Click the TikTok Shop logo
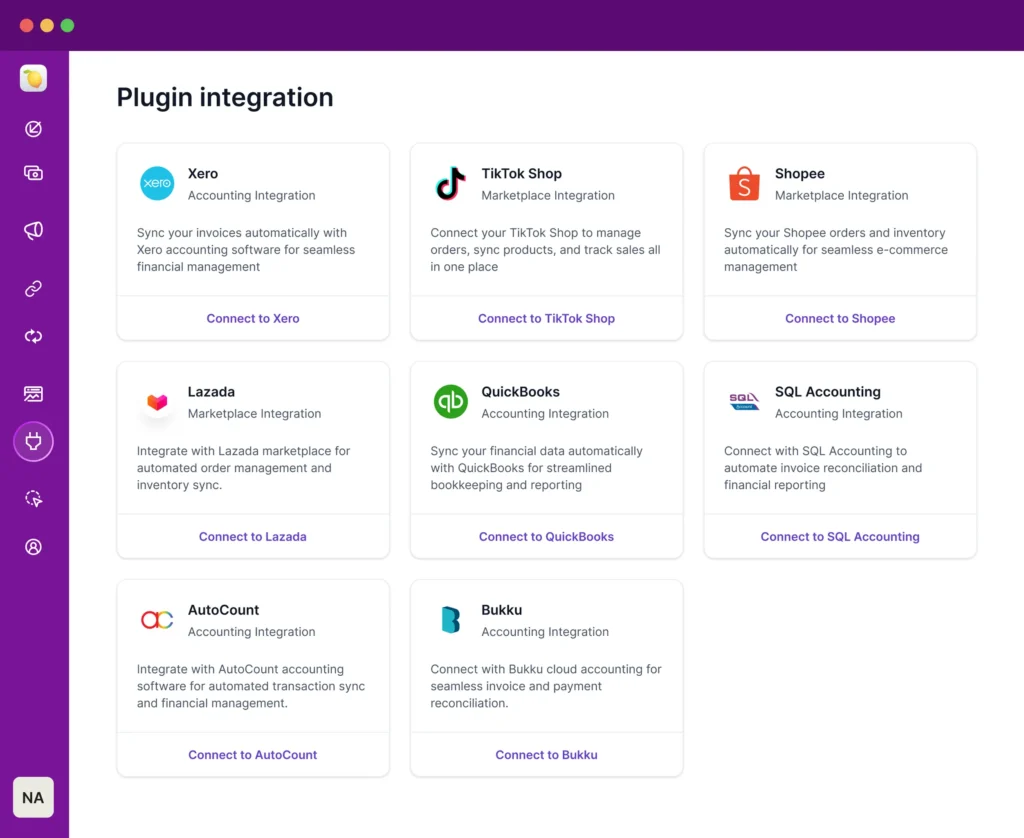 point(451,183)
